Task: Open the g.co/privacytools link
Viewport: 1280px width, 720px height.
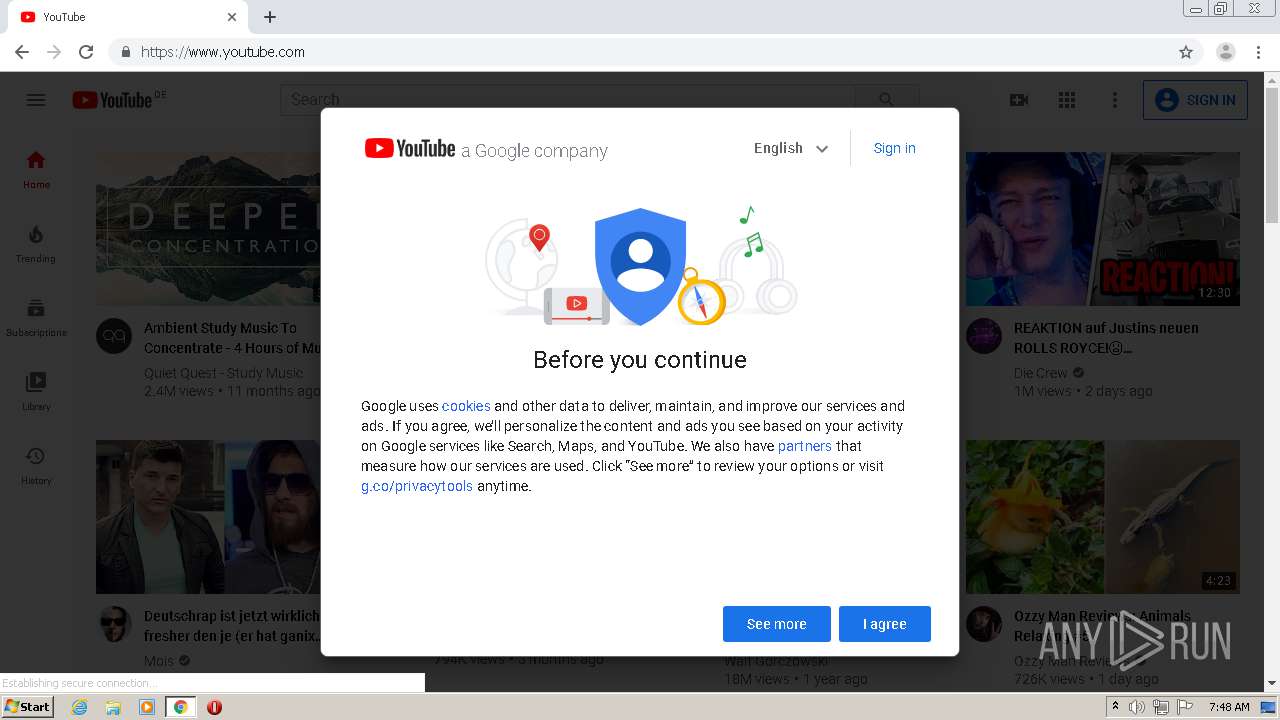Action: click(x=417, y=486)
